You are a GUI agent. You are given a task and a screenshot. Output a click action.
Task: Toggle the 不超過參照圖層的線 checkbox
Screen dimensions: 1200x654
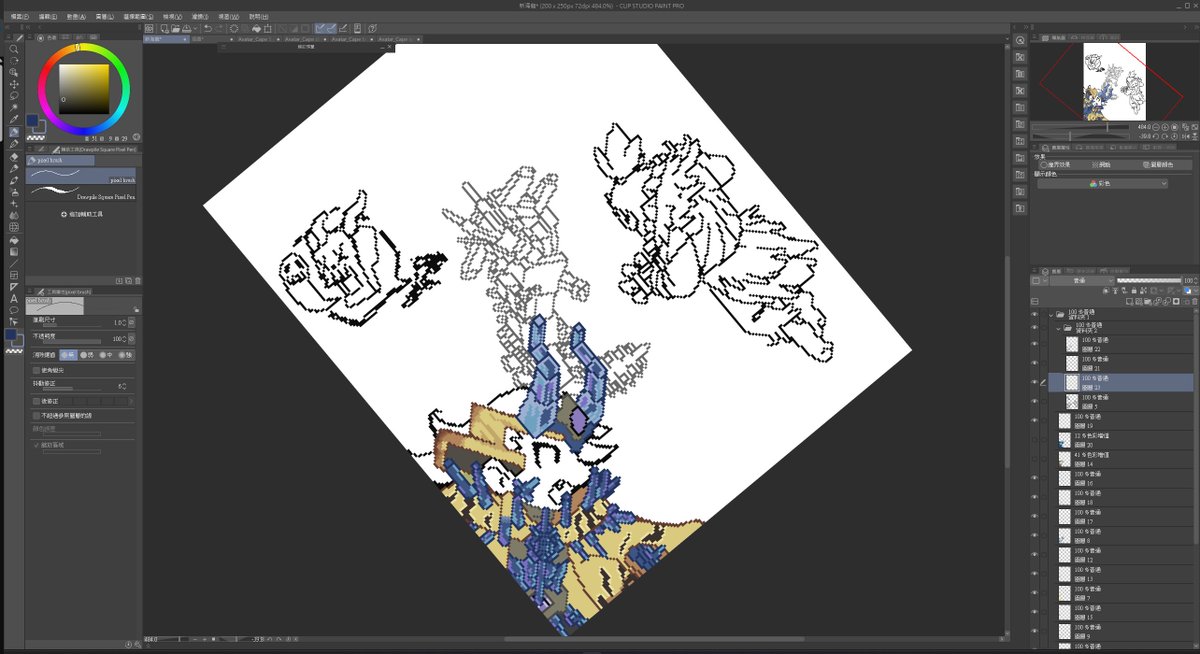point(36,415)
